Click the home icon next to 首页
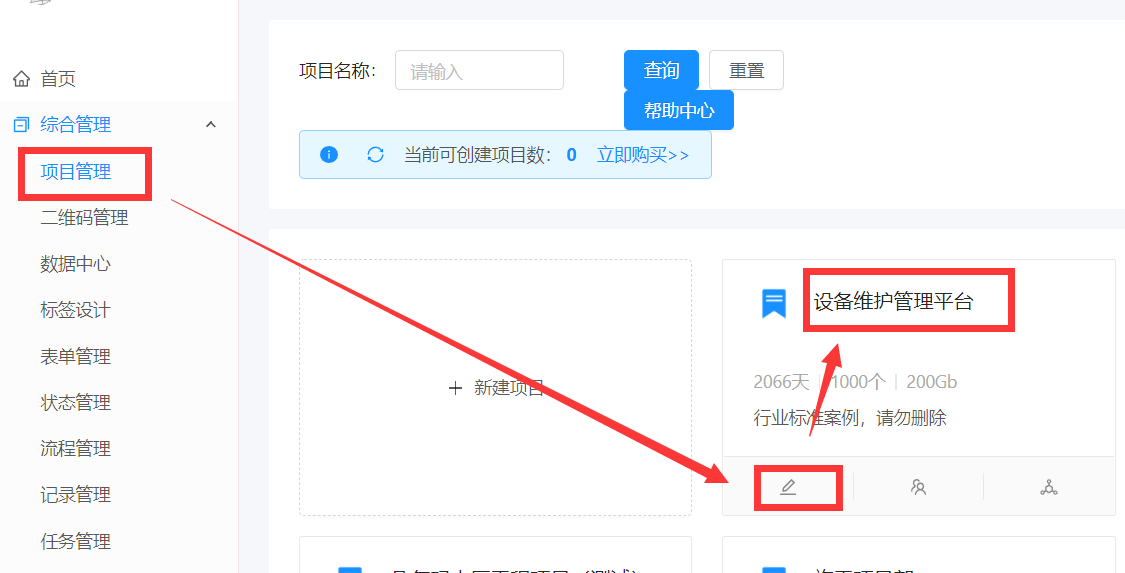 (x=22, y=79)
